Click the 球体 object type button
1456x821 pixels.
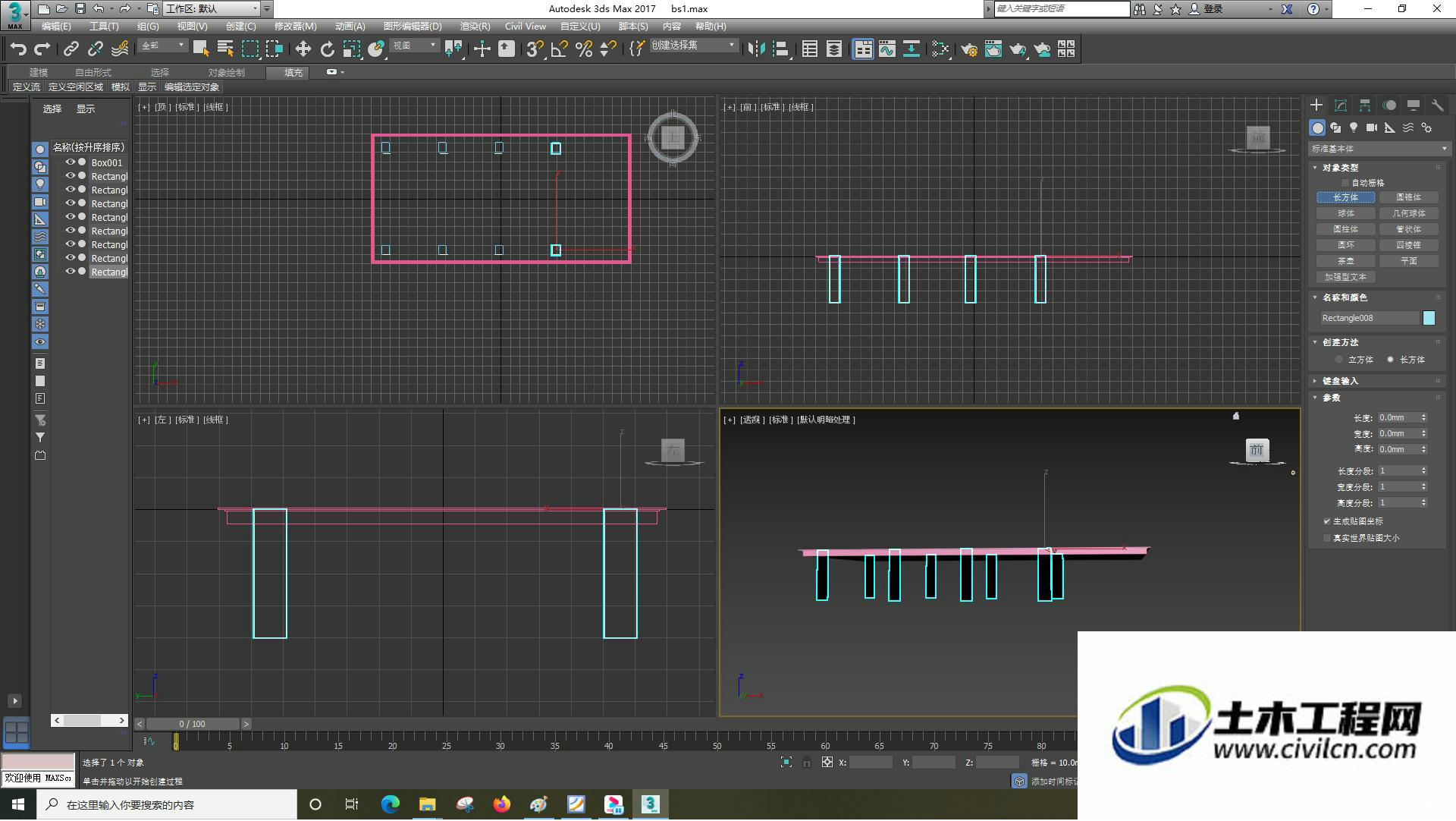tap(1346, 213)
